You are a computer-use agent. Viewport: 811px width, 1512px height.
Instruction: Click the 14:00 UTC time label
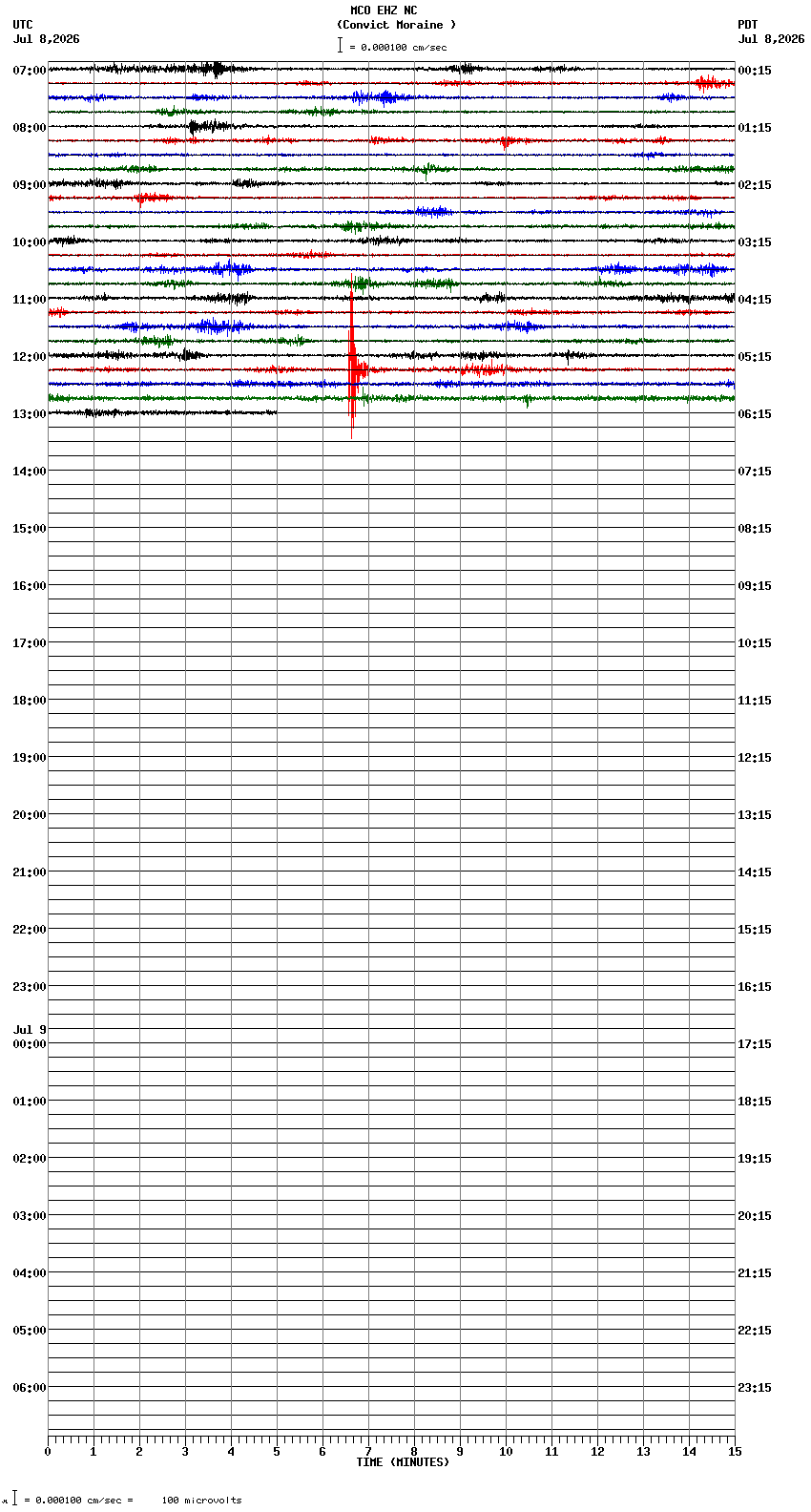[29, 472]
